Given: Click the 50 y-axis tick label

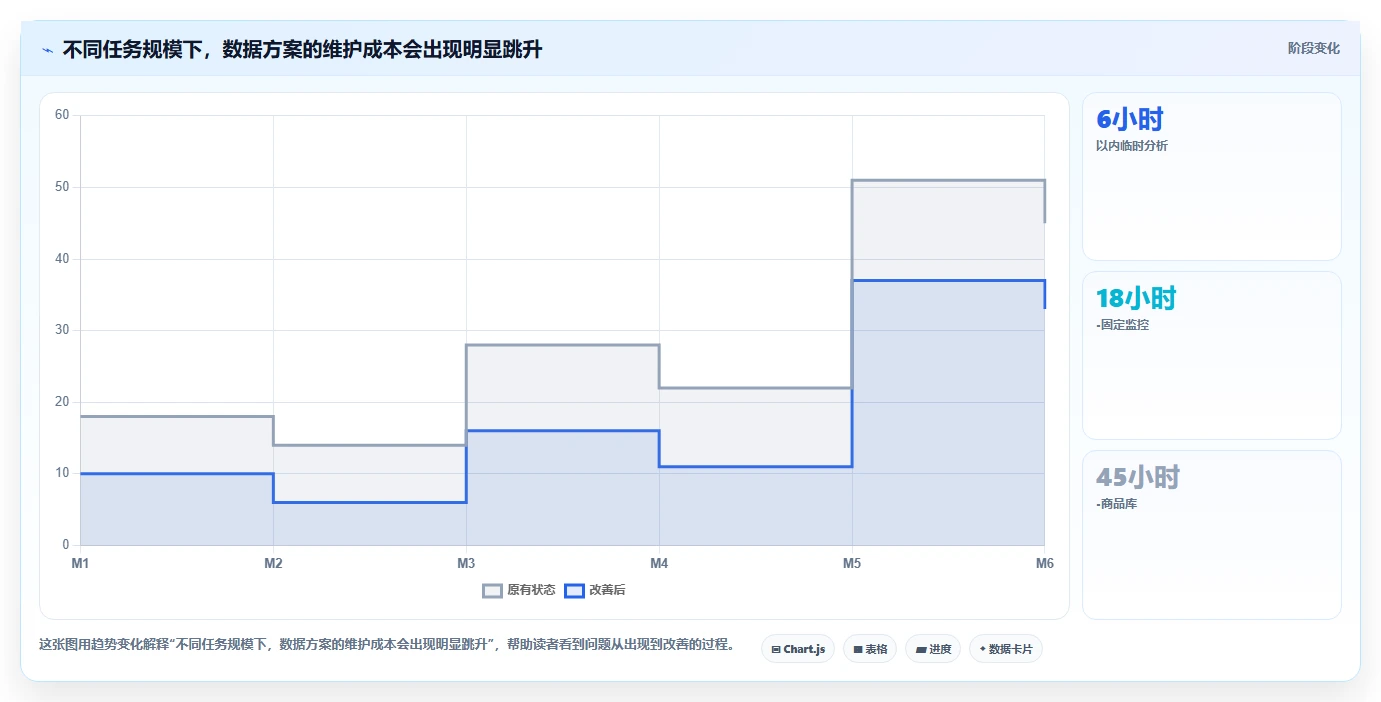Looking at the screenshot, I should click(x=62, y=187).
